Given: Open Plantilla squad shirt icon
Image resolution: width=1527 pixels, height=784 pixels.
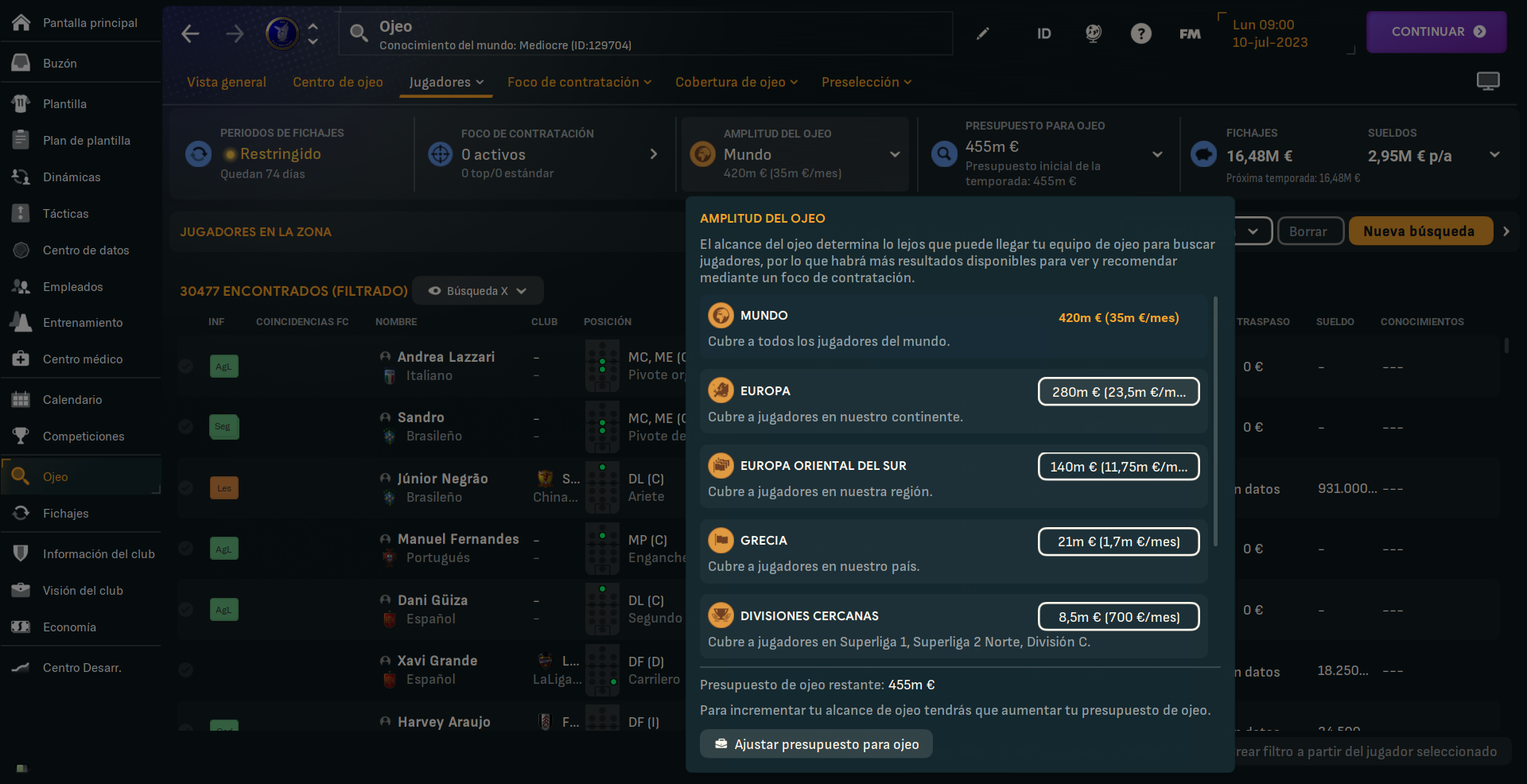Looking at the screenshot, I should [x=21, y=103].
